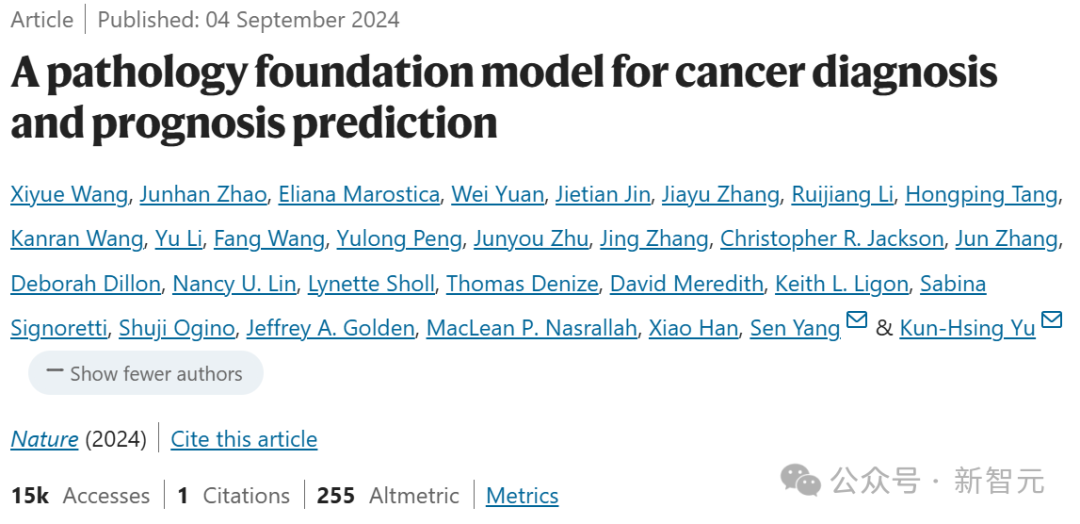Open author Xiyue Wang's profile
Image resolution: width=1080 pixels, height=524 pixels.
(69, 194)
